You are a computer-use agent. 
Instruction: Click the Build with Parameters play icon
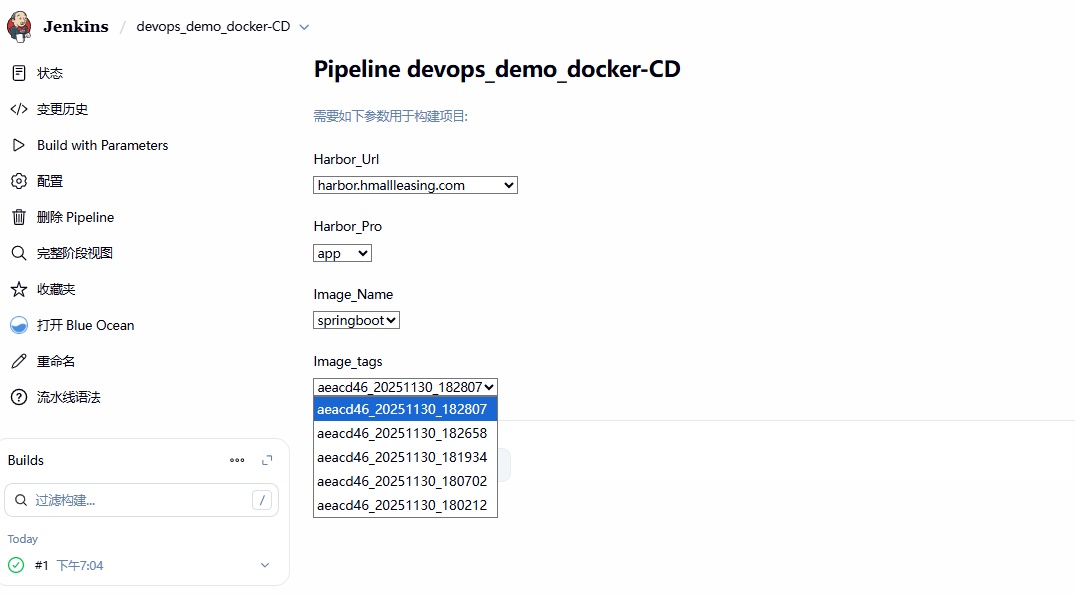[18, 145]
